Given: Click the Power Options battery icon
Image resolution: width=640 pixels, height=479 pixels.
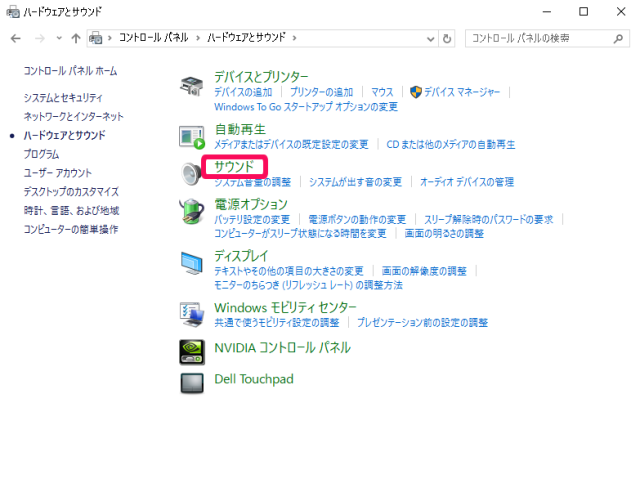Looking at the screenshot, I should [x=191, y=211].
